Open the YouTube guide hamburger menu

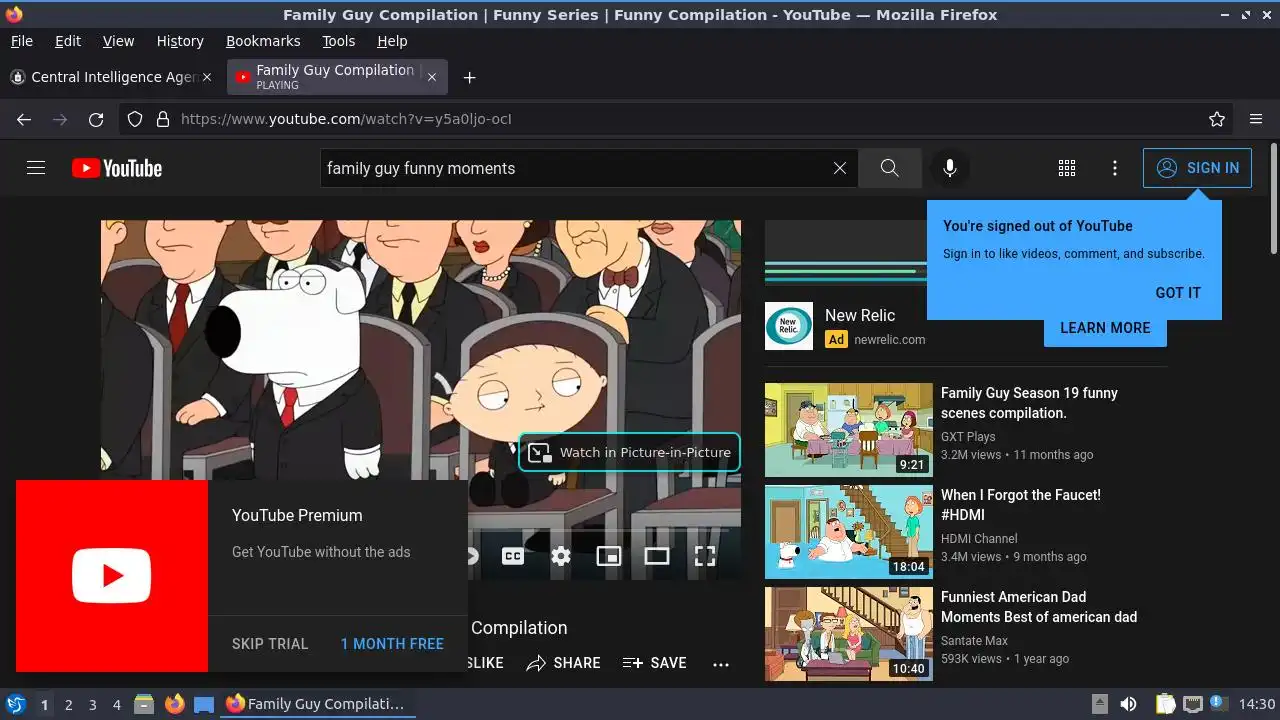click(x=36, y=168)
